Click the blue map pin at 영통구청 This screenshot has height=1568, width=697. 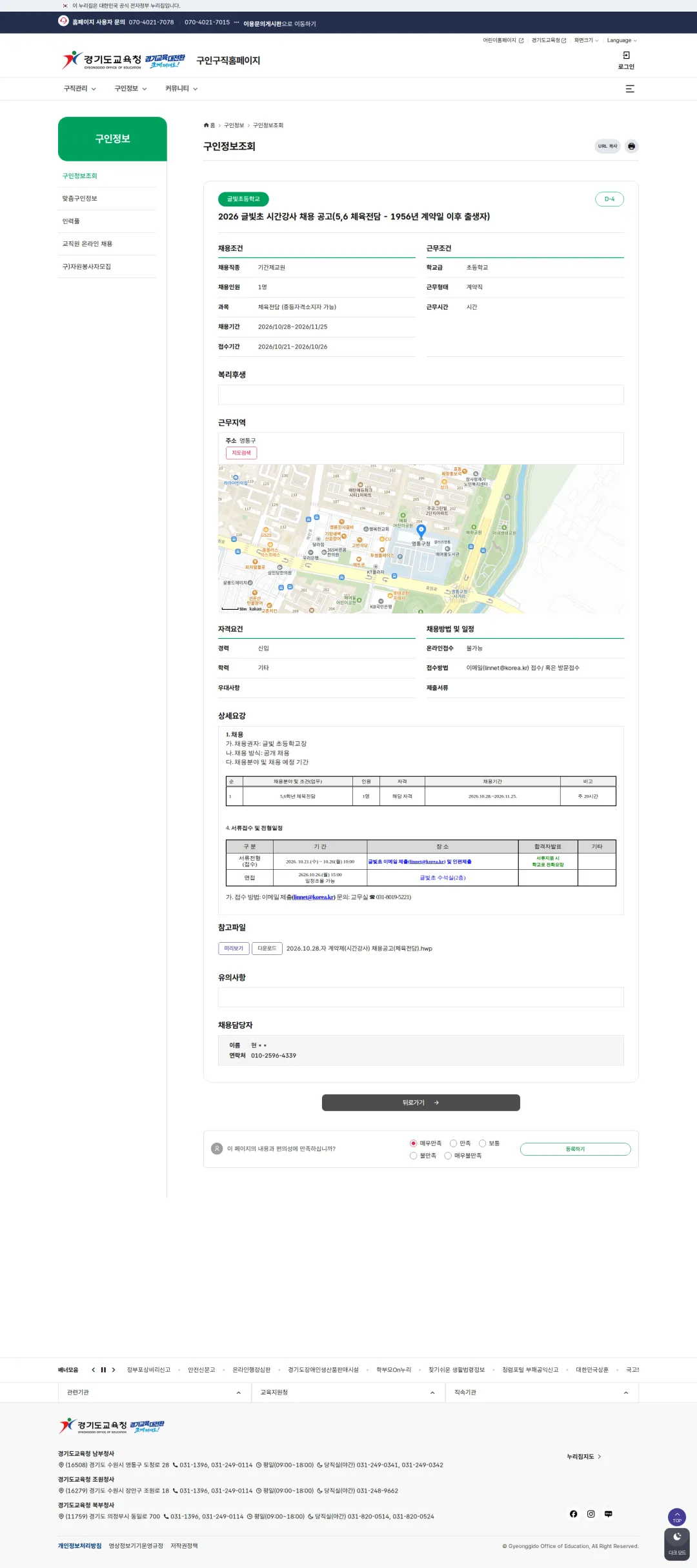click(x=421, y=531)
